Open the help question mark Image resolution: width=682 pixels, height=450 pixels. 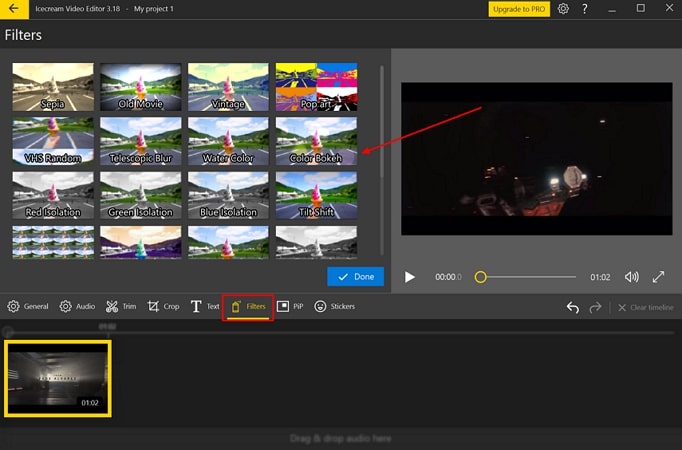[585, 9]
